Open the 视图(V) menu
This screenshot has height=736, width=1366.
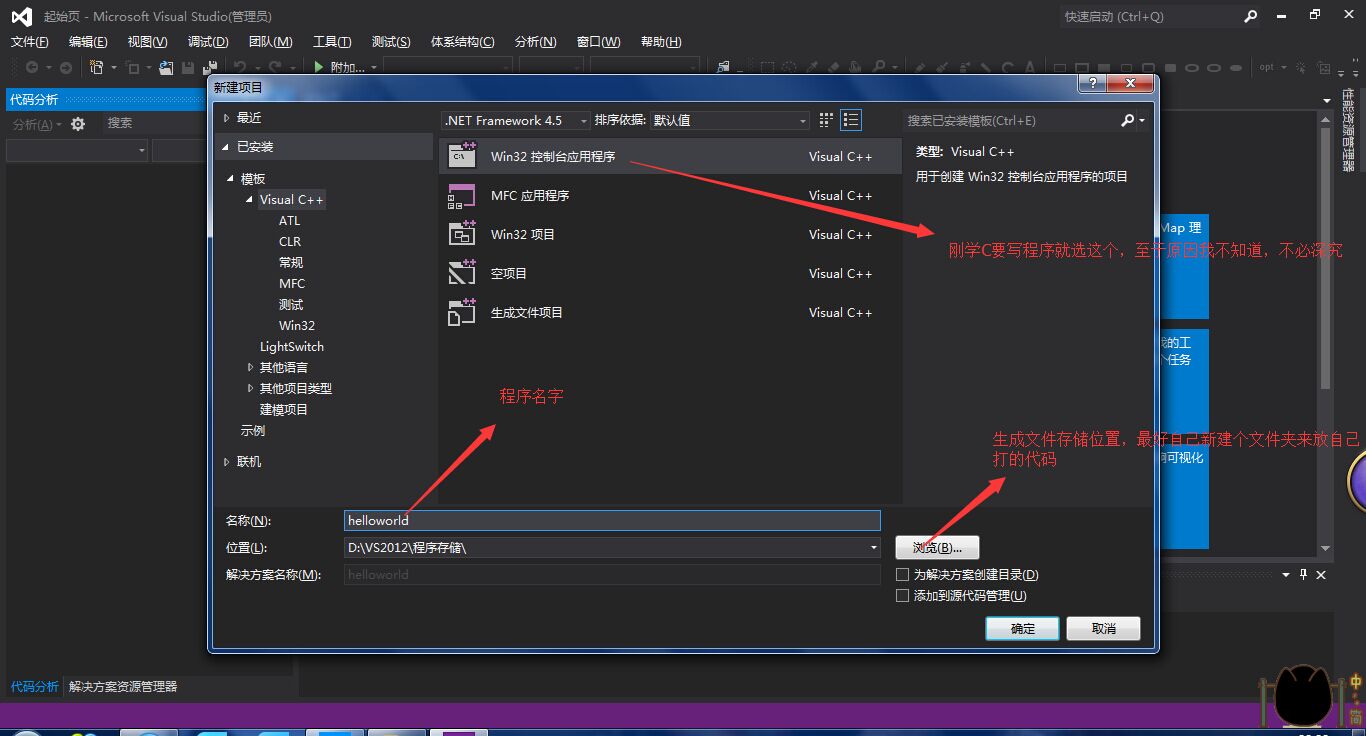tap(147, 42)
